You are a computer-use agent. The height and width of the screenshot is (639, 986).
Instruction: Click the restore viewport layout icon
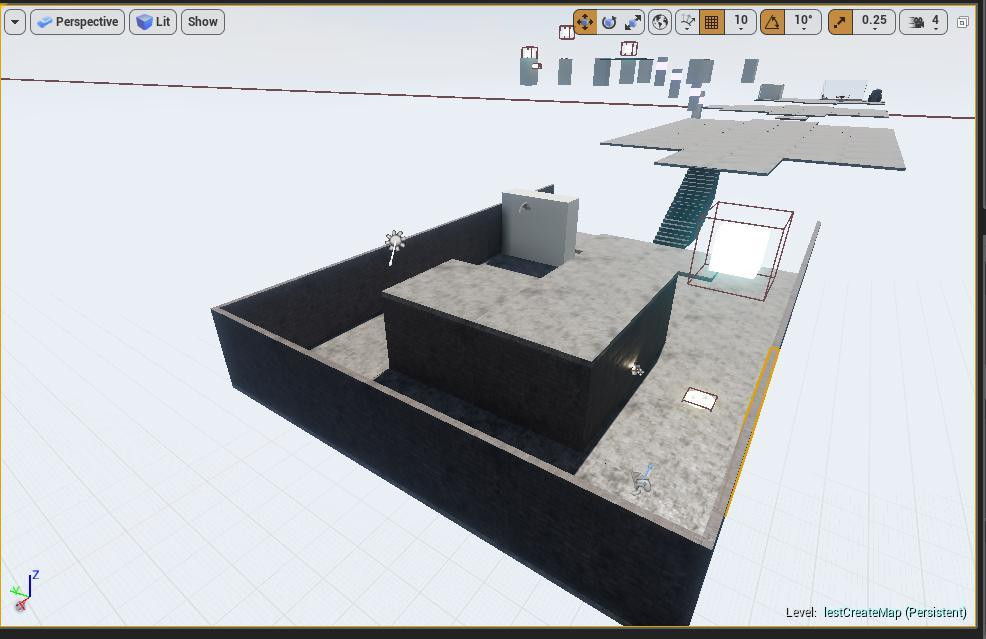point(962,22)
